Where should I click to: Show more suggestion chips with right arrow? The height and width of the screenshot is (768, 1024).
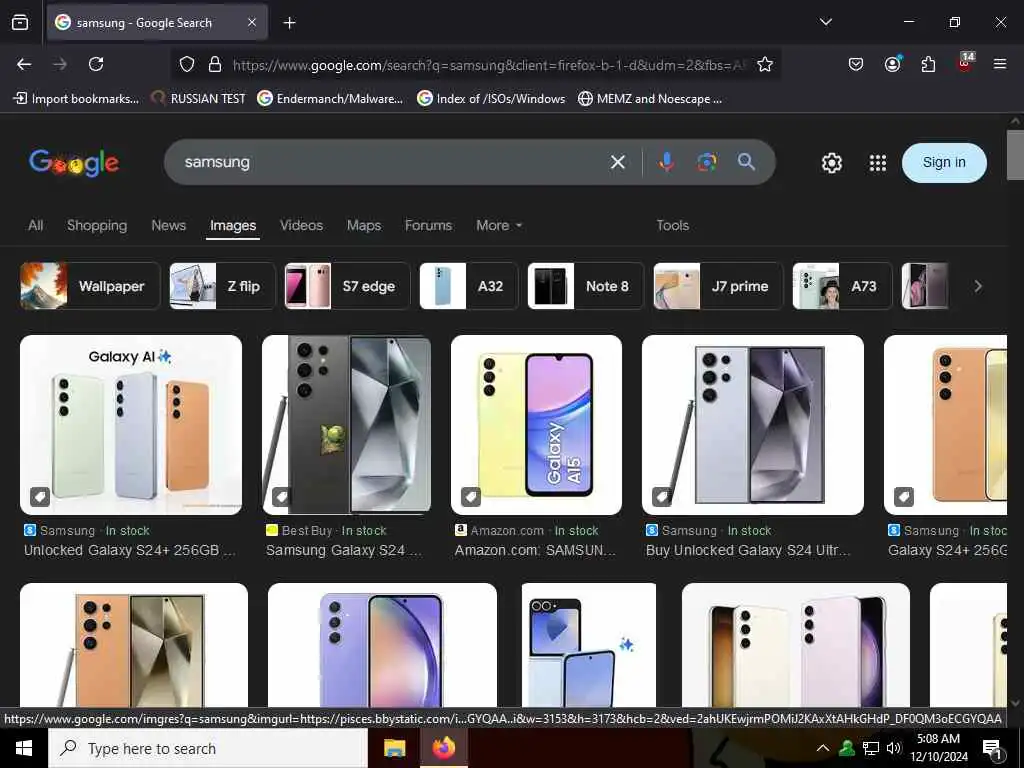click(978, 286)
